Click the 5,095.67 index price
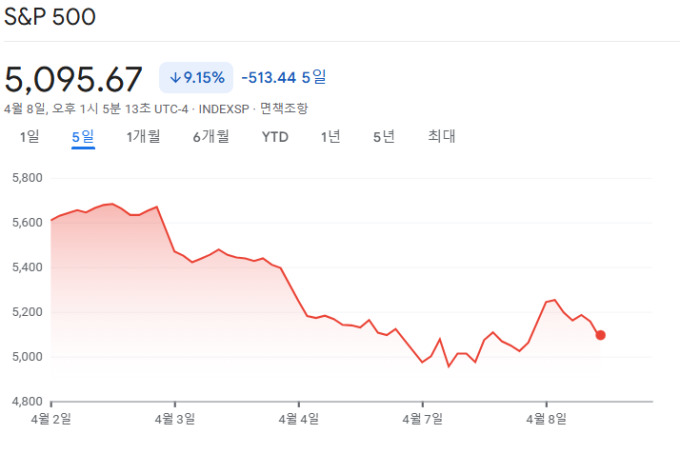This screenshot has width=680, height=454. click(x=74, y=78)
